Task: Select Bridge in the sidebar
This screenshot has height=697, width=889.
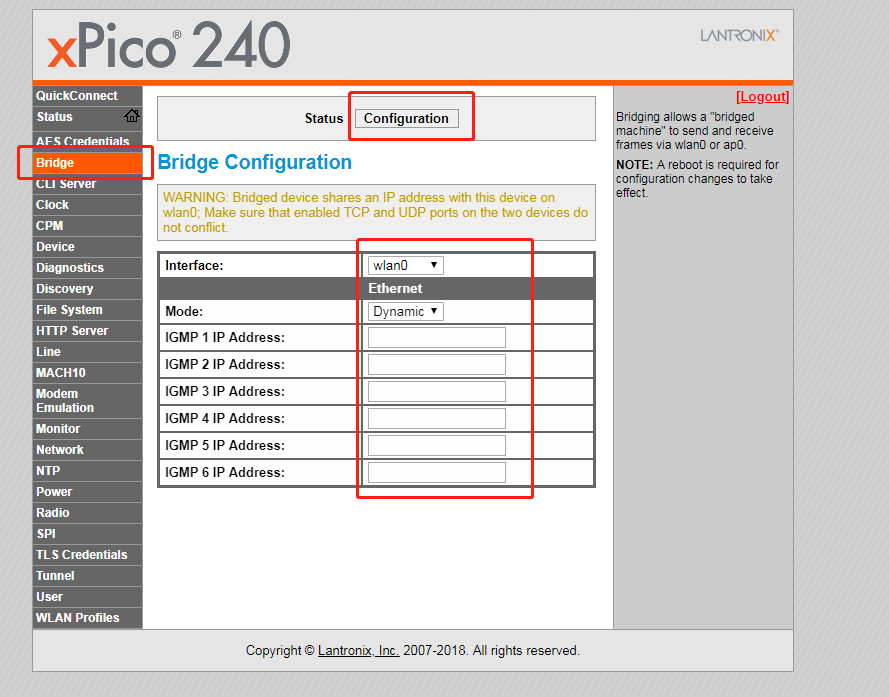Action: point(87,163)
